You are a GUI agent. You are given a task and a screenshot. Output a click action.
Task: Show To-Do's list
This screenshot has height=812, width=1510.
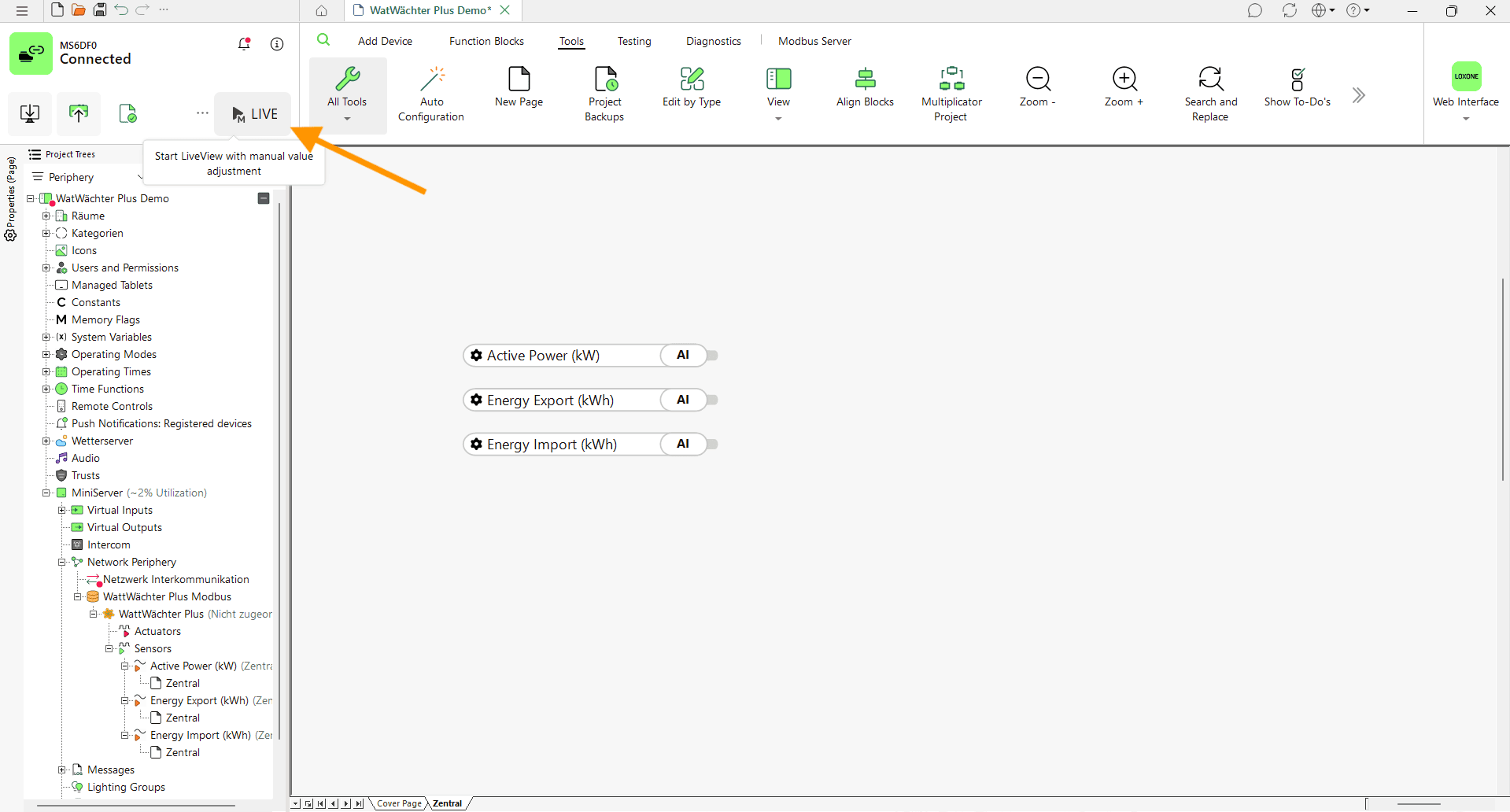[1298, 87]
